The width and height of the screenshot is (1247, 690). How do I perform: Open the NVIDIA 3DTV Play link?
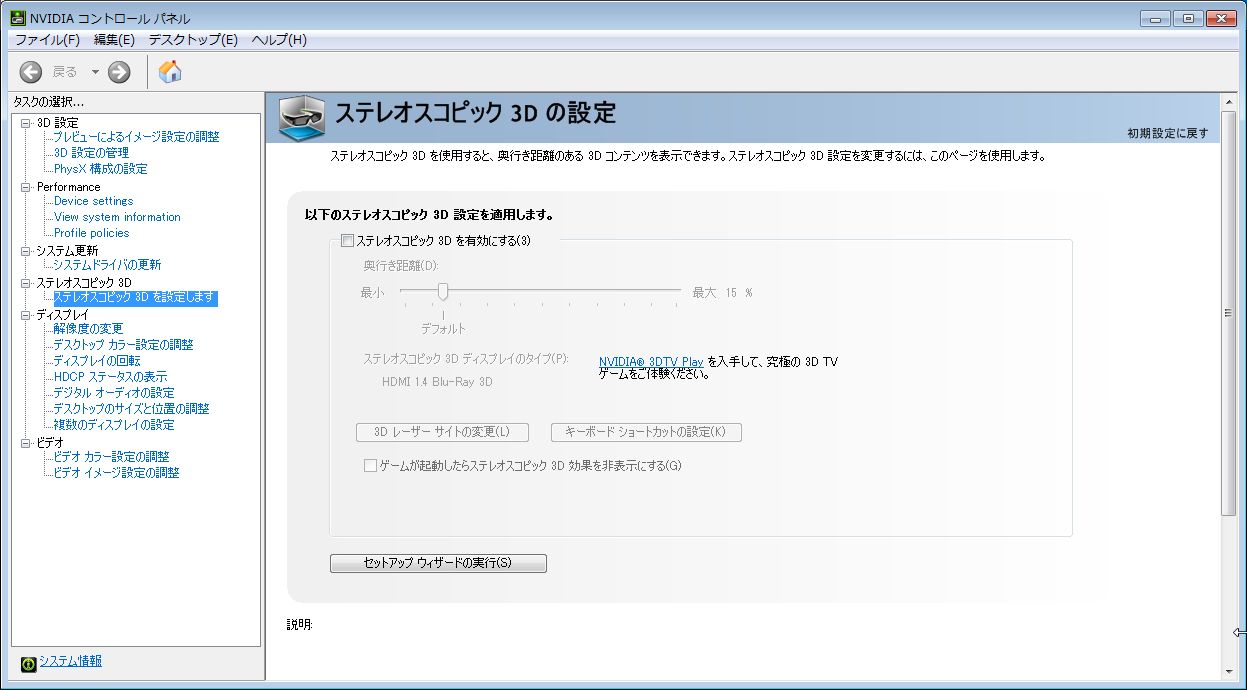(x=651, y=361)
